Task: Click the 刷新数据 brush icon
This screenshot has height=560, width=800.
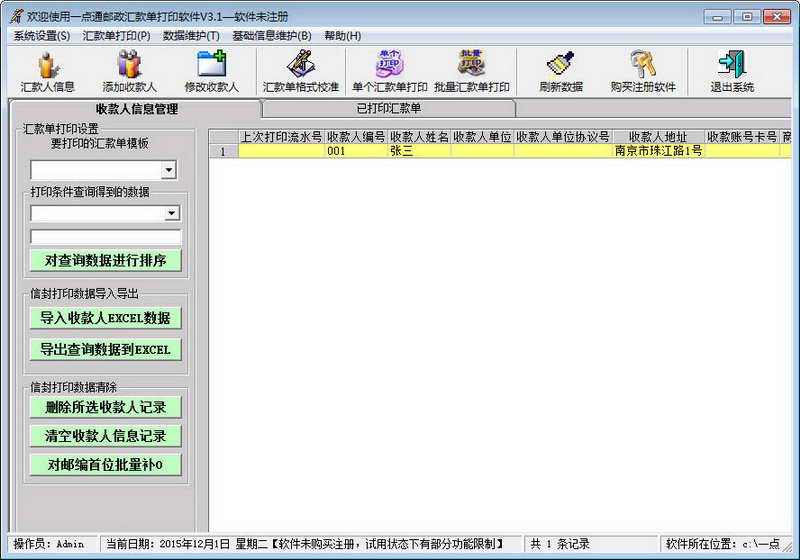Action: tap(561, 71)
